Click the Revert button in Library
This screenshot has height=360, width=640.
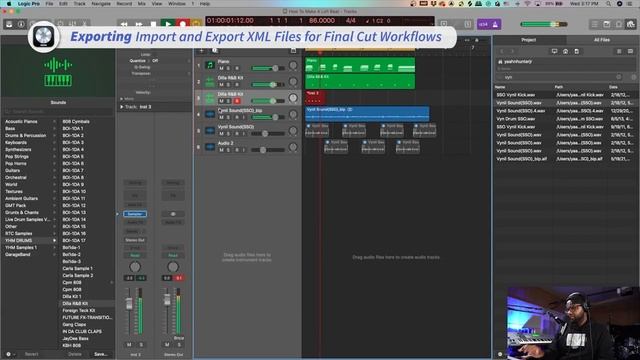pos(31,354)
